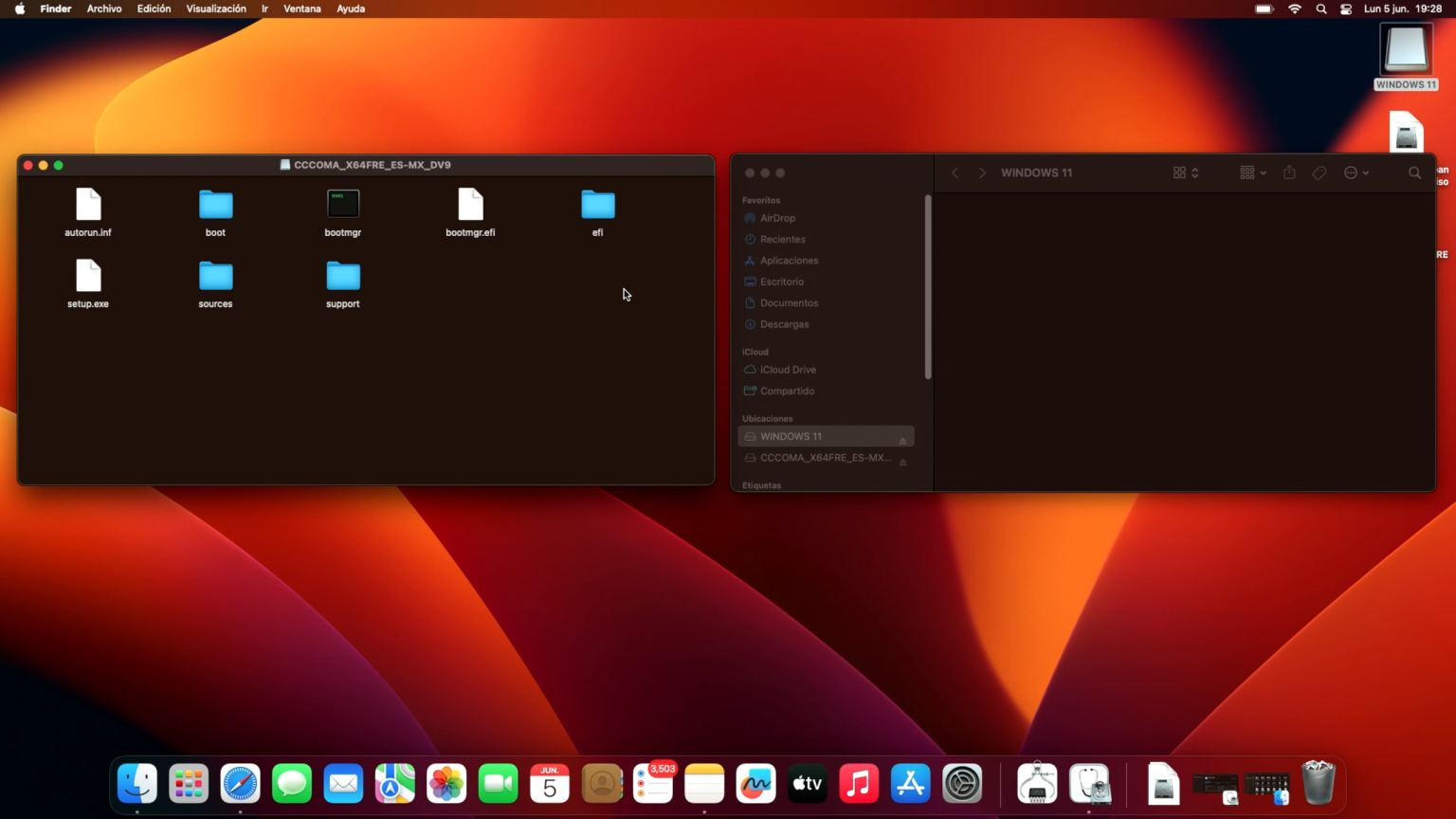Open Mail from the Dock
1456x819 pixels.
pyautogui.click(x=343, y=784)
